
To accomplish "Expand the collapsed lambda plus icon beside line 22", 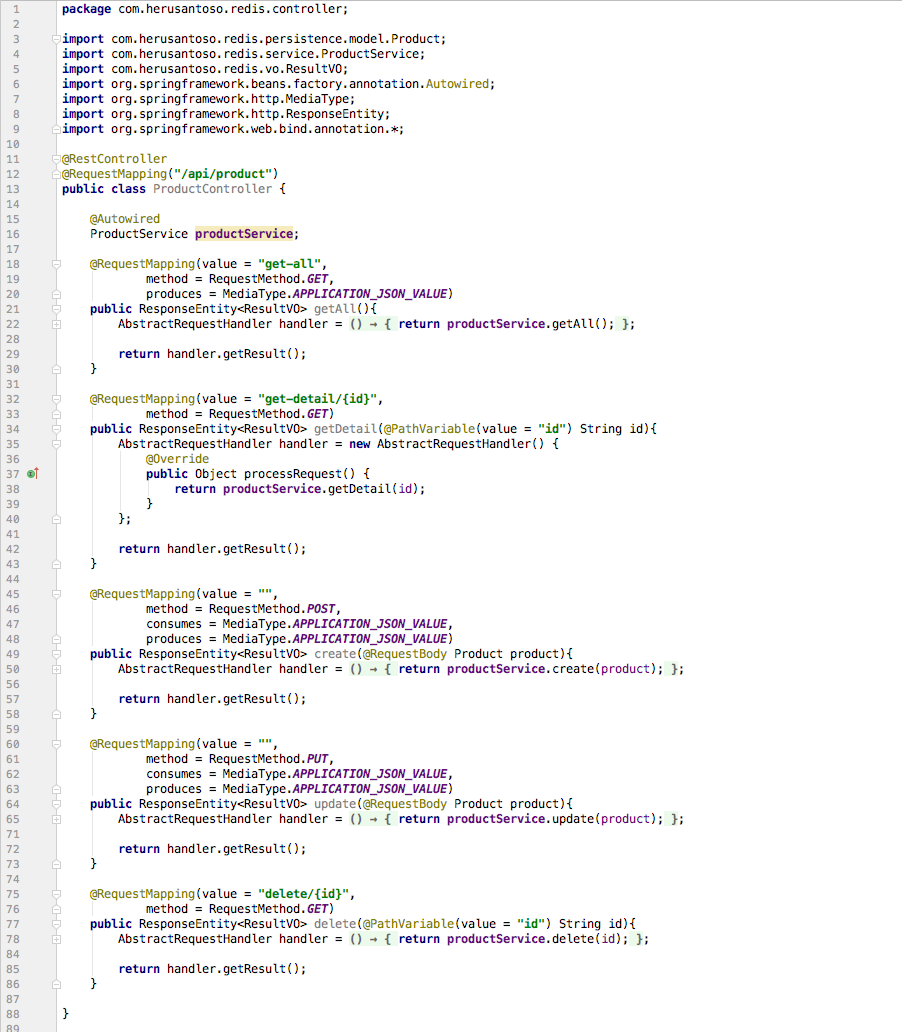I will tap(57, 326).
